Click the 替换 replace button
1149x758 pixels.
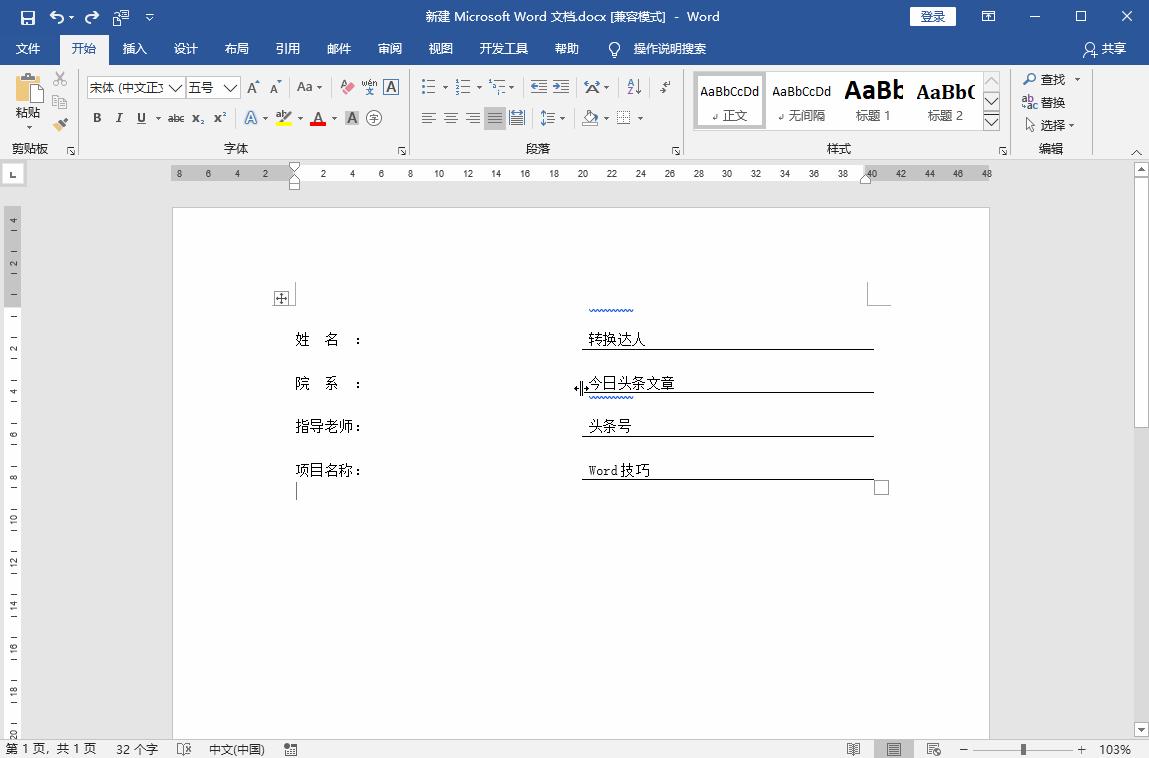tap(1043, 102)
